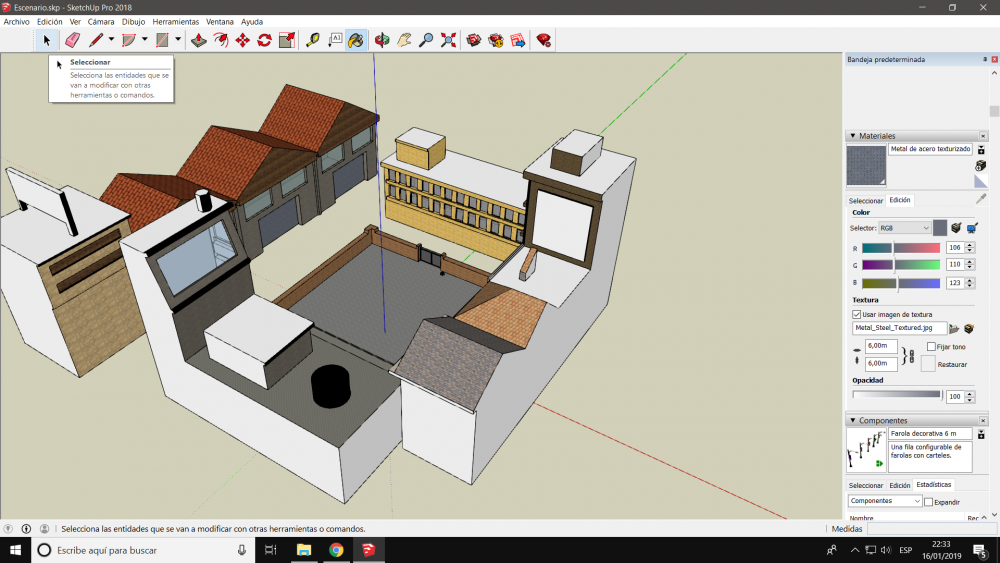Open the RGB color selector dropdown
The width and height of the screenshot is (1000, 563).
[x=904, y=228]
